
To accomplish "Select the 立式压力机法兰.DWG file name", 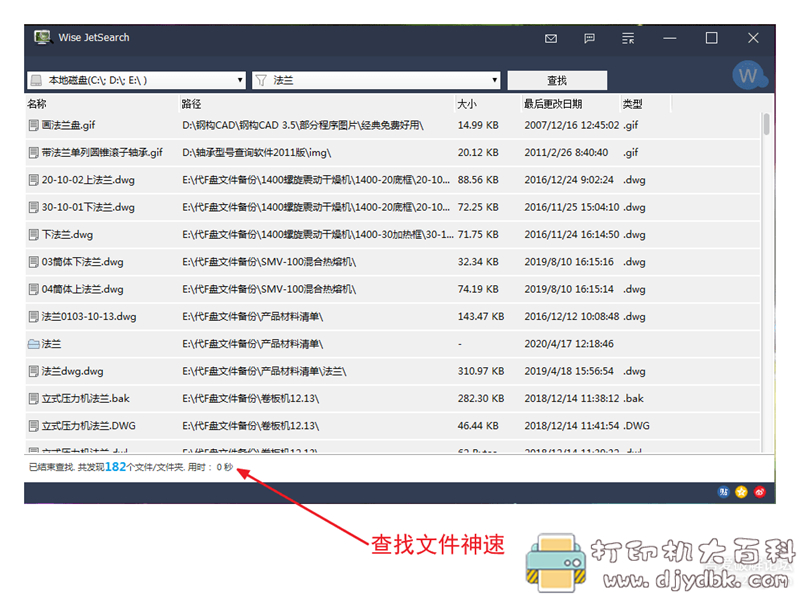I will click(x=89, y=426).
